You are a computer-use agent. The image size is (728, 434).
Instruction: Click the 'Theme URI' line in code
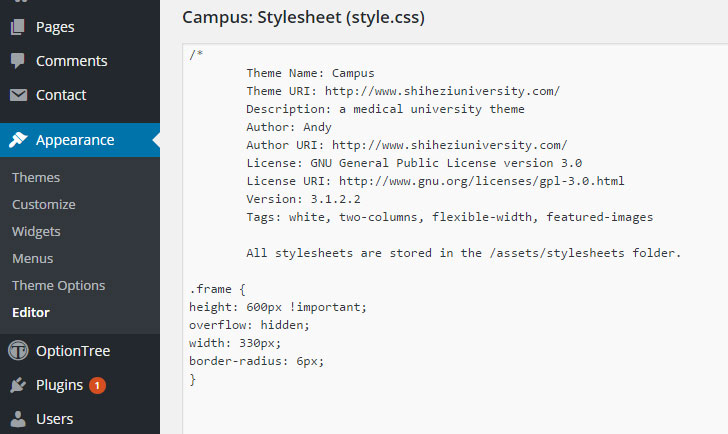403,91
